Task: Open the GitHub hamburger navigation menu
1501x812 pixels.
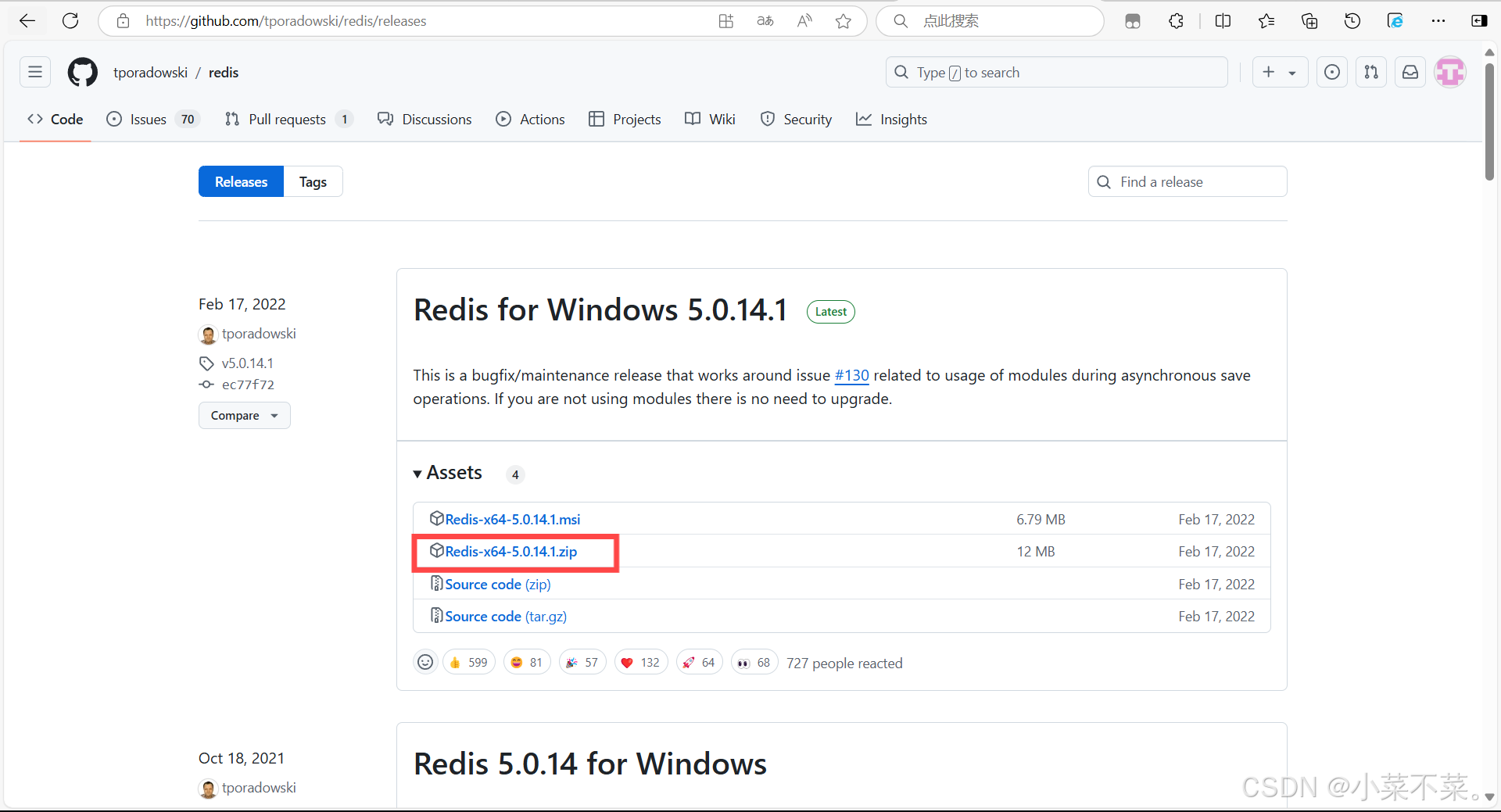Action: pyautogui.click(x=35, y=72)
